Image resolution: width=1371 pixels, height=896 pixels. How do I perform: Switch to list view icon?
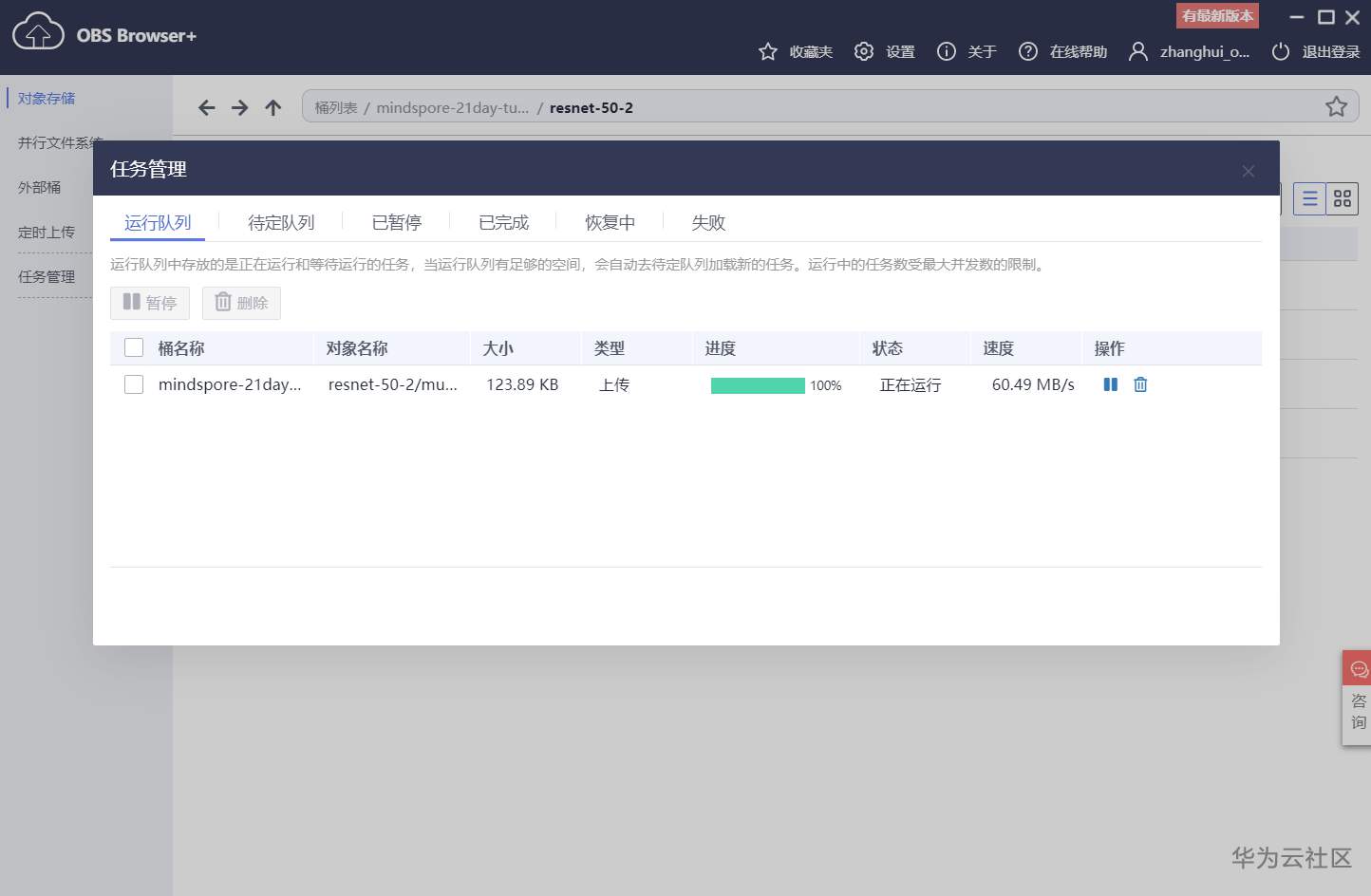click(x=1309, y=198)
